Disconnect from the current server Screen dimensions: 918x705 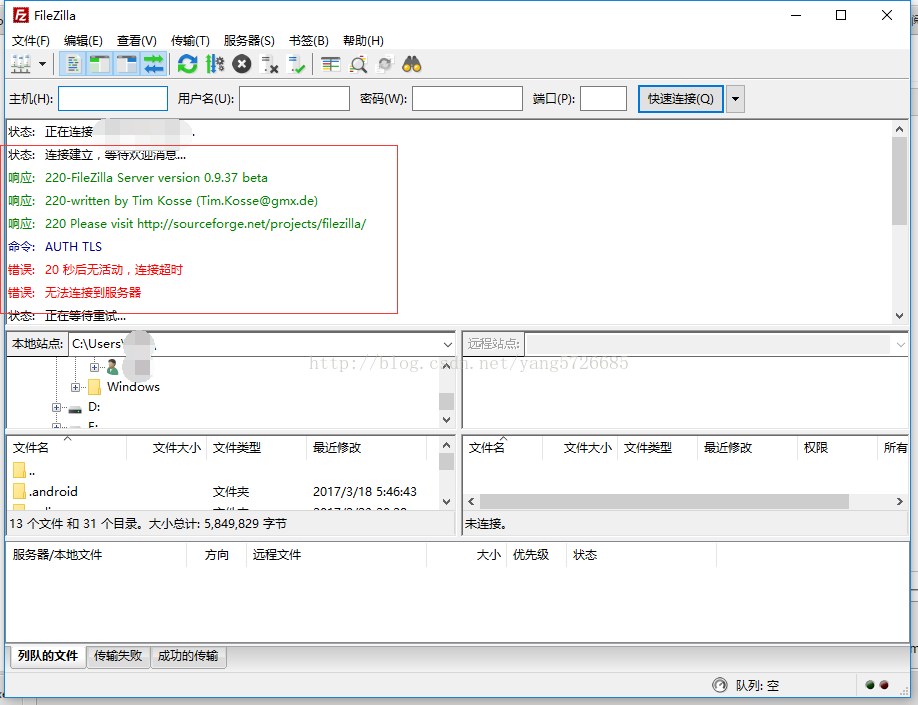269,64
